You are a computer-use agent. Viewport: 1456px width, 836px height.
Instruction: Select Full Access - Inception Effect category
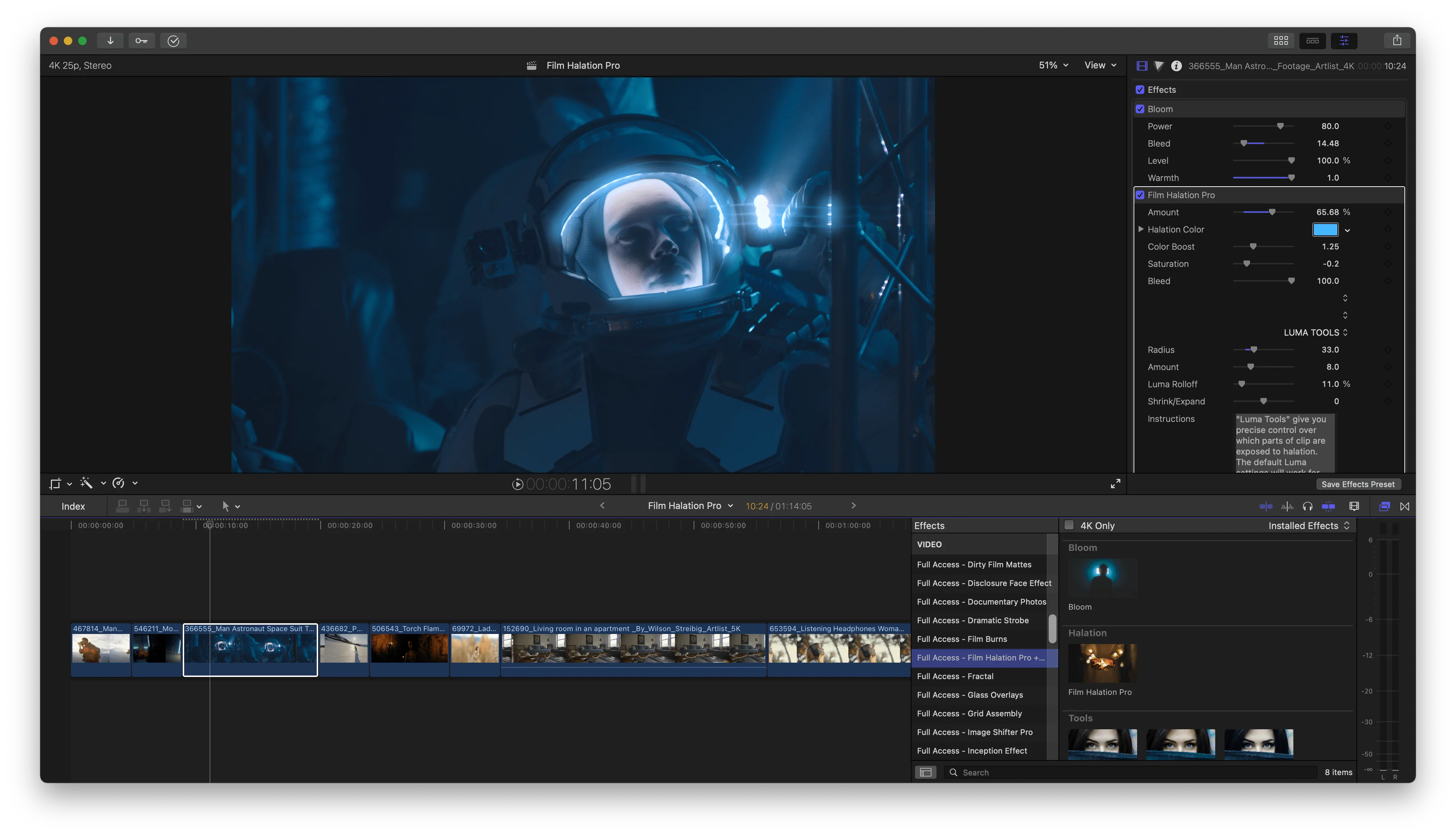pos(971,751)
